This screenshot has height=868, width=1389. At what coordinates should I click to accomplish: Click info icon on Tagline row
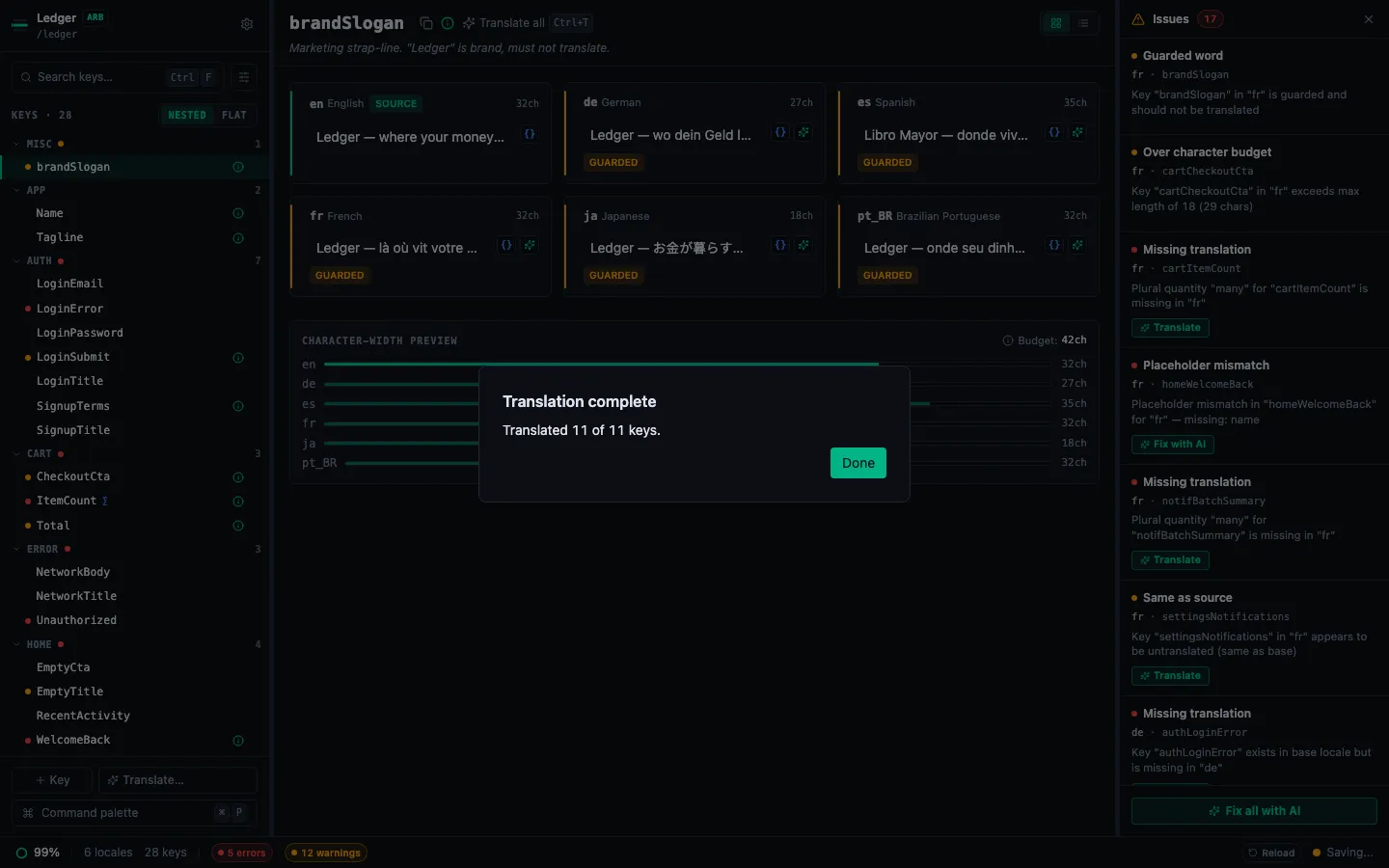point(238,238)
